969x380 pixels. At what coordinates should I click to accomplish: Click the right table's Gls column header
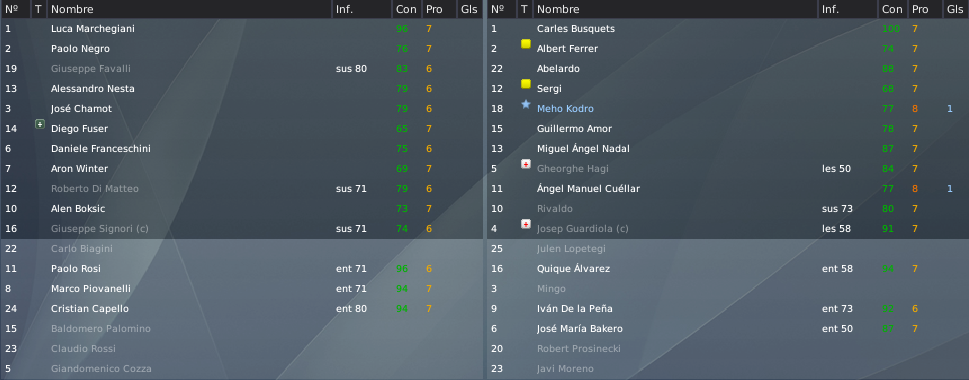point(955,9)
